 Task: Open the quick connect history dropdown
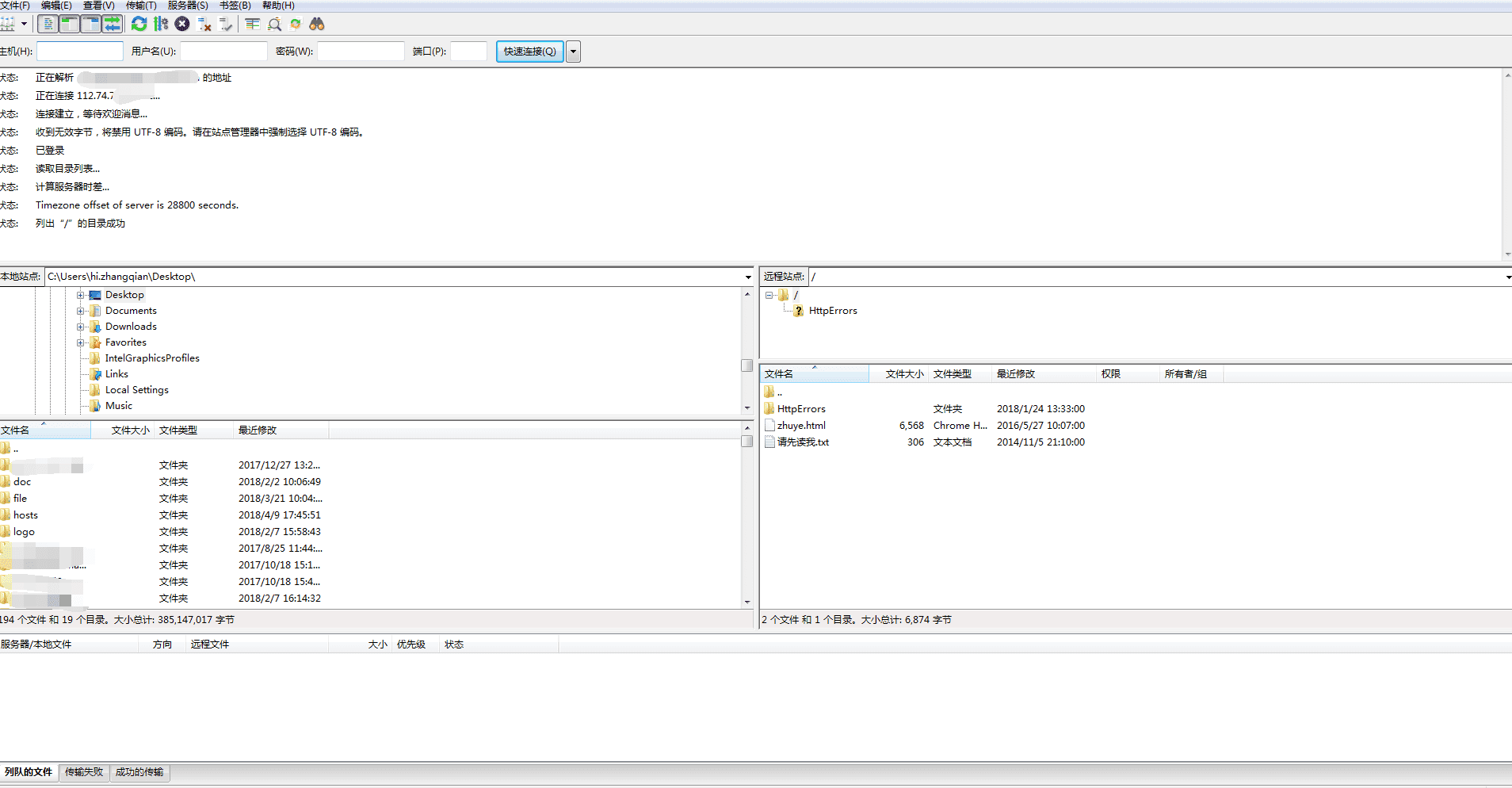point(573,52)
